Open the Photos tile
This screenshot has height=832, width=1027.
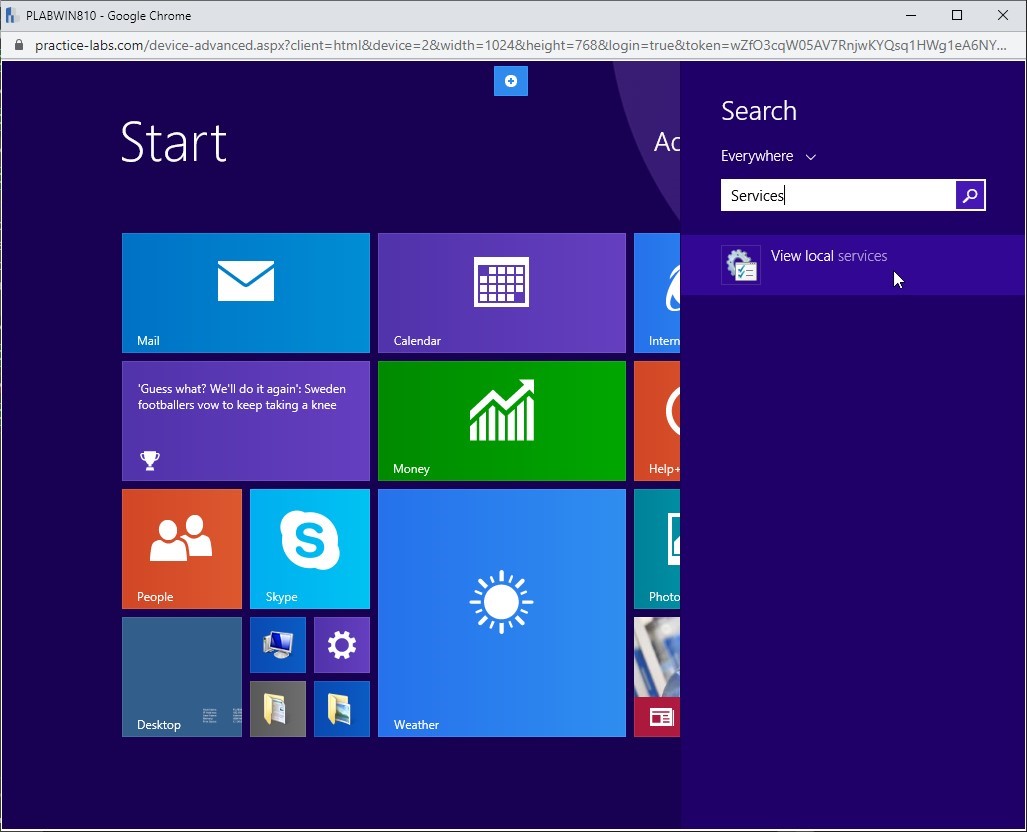tap(657, 549)
